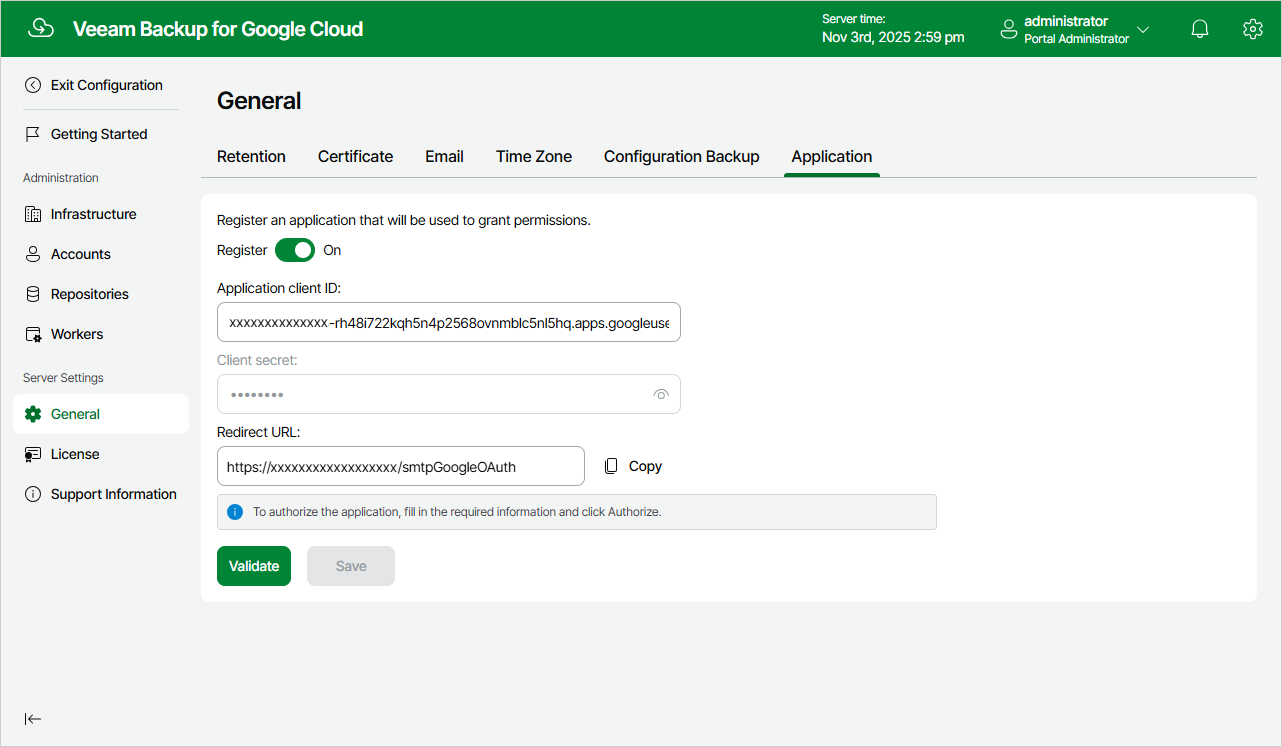
Task: Click the General page heading
Action: tap(259, 101)
